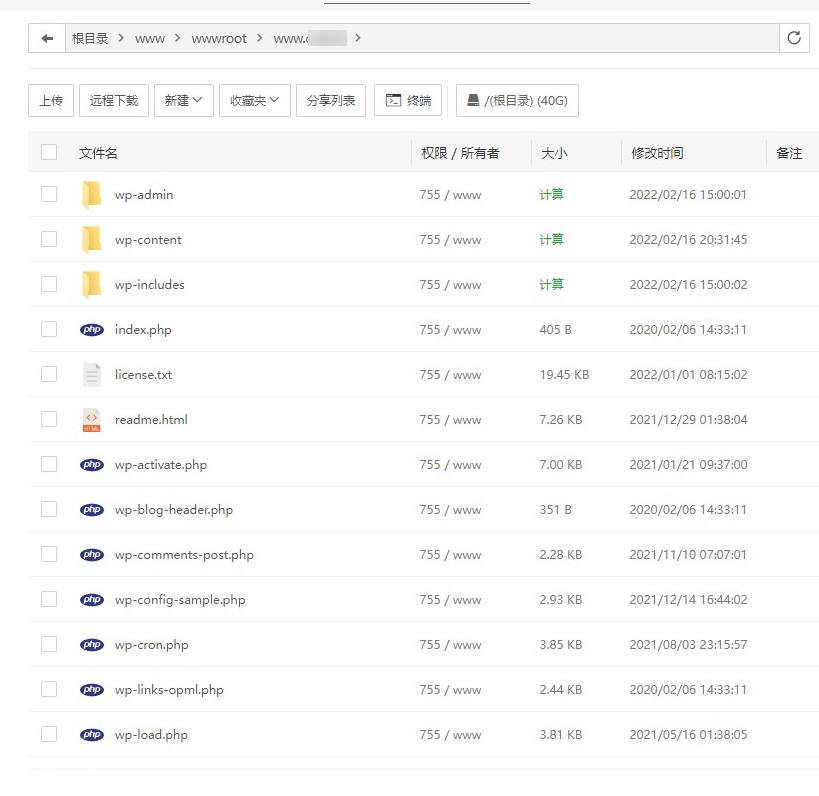
Task: Open the 新建 dropdown menu
Action: point(184,101)
